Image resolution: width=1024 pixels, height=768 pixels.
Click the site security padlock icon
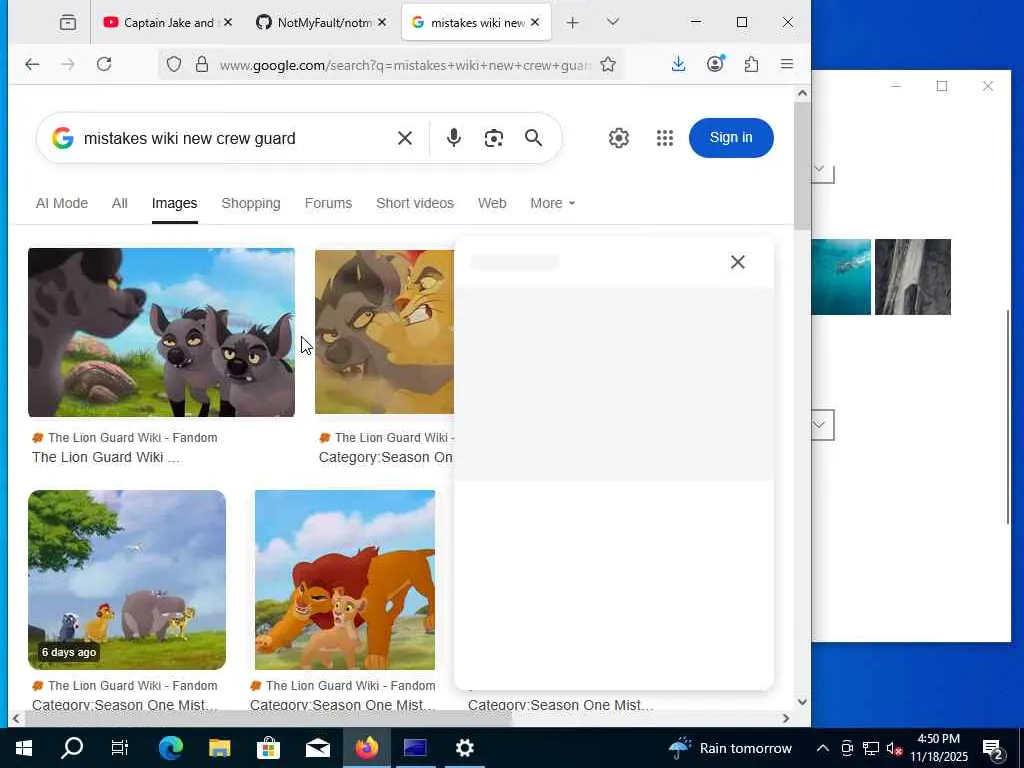tap(202, 64)
